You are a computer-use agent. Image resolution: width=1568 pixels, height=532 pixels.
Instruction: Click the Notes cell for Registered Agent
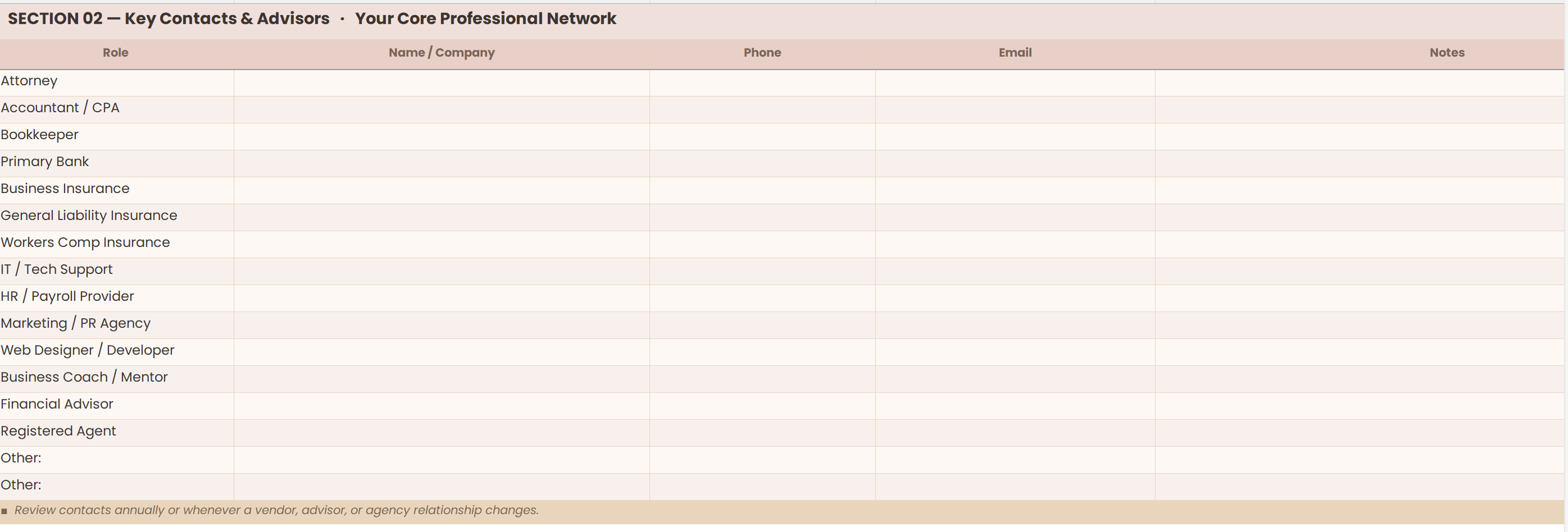(x=1360, y=433)
